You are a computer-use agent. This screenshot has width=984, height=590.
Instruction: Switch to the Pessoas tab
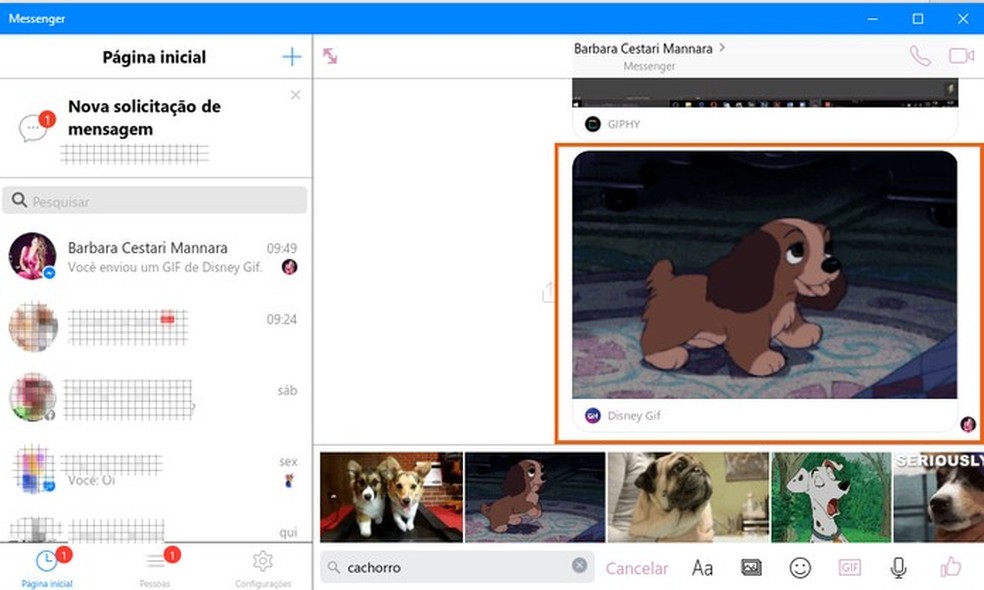pyautogui.click(x=155, y=565)
